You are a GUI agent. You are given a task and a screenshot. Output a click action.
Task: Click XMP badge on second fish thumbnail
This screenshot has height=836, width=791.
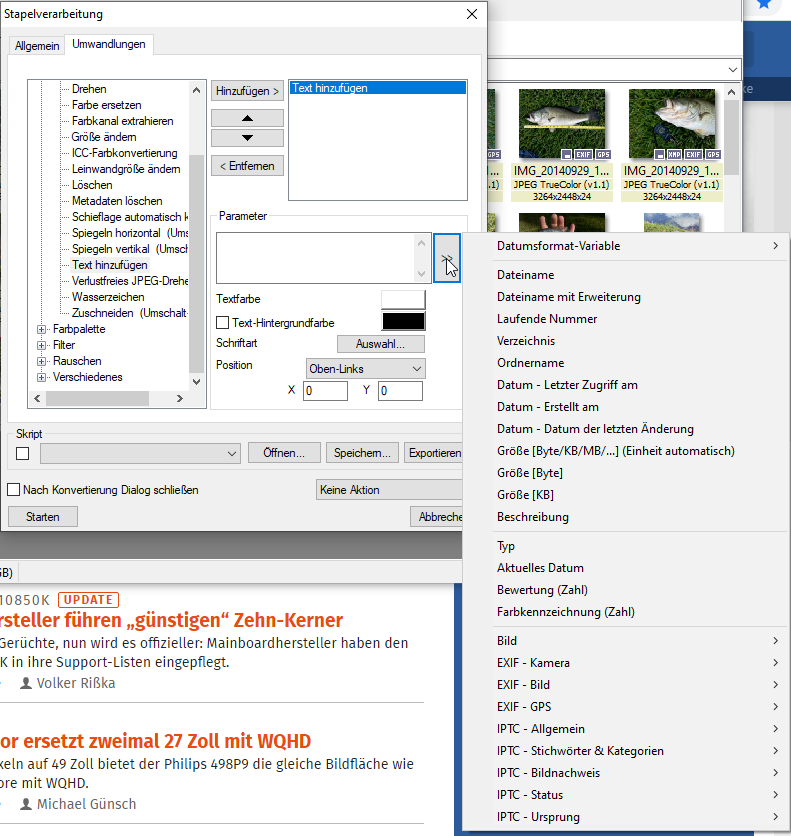(674, 155)
